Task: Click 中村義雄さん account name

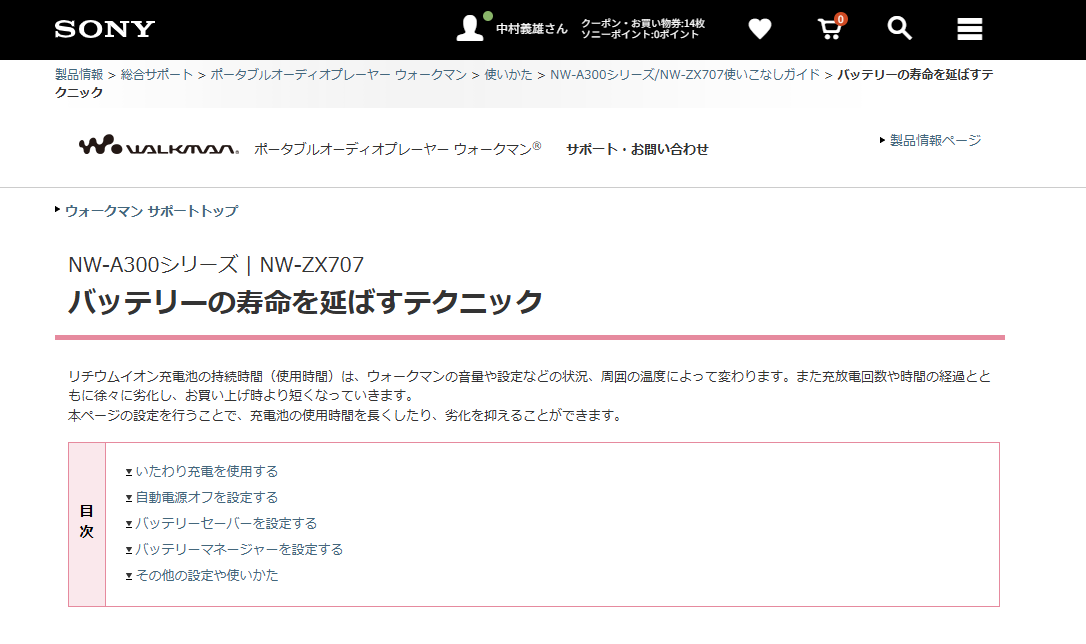Action: click(x=531, y=29)
